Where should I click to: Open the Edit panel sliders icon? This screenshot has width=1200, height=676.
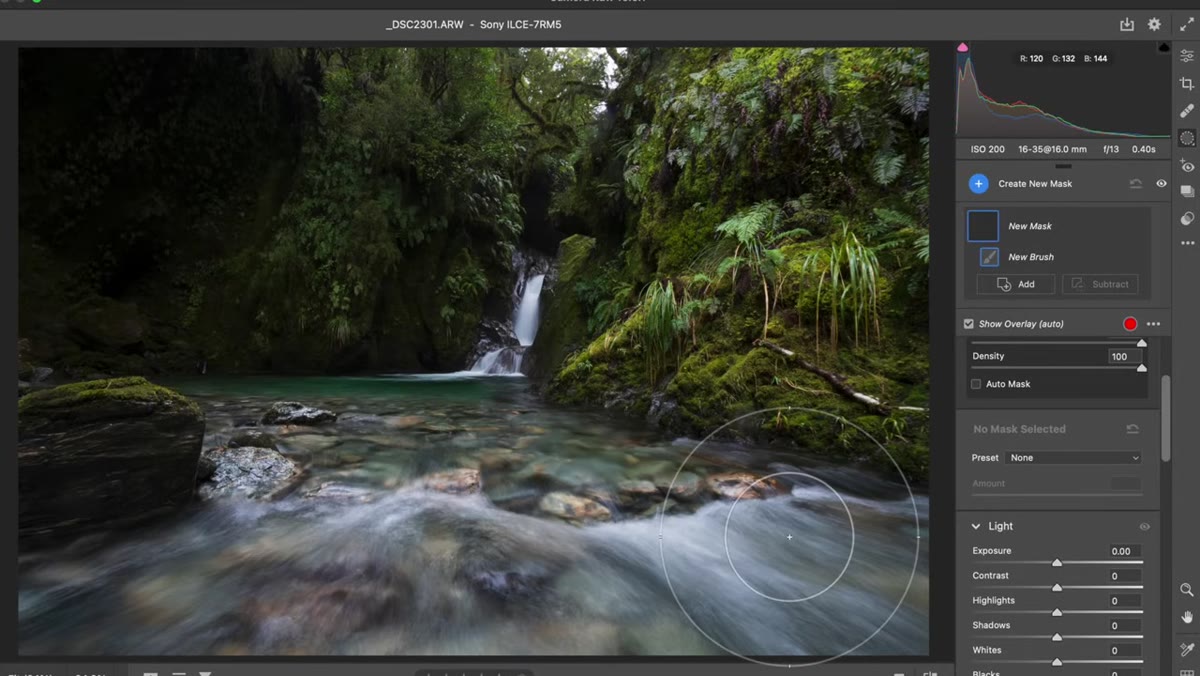pos(1187,56)
